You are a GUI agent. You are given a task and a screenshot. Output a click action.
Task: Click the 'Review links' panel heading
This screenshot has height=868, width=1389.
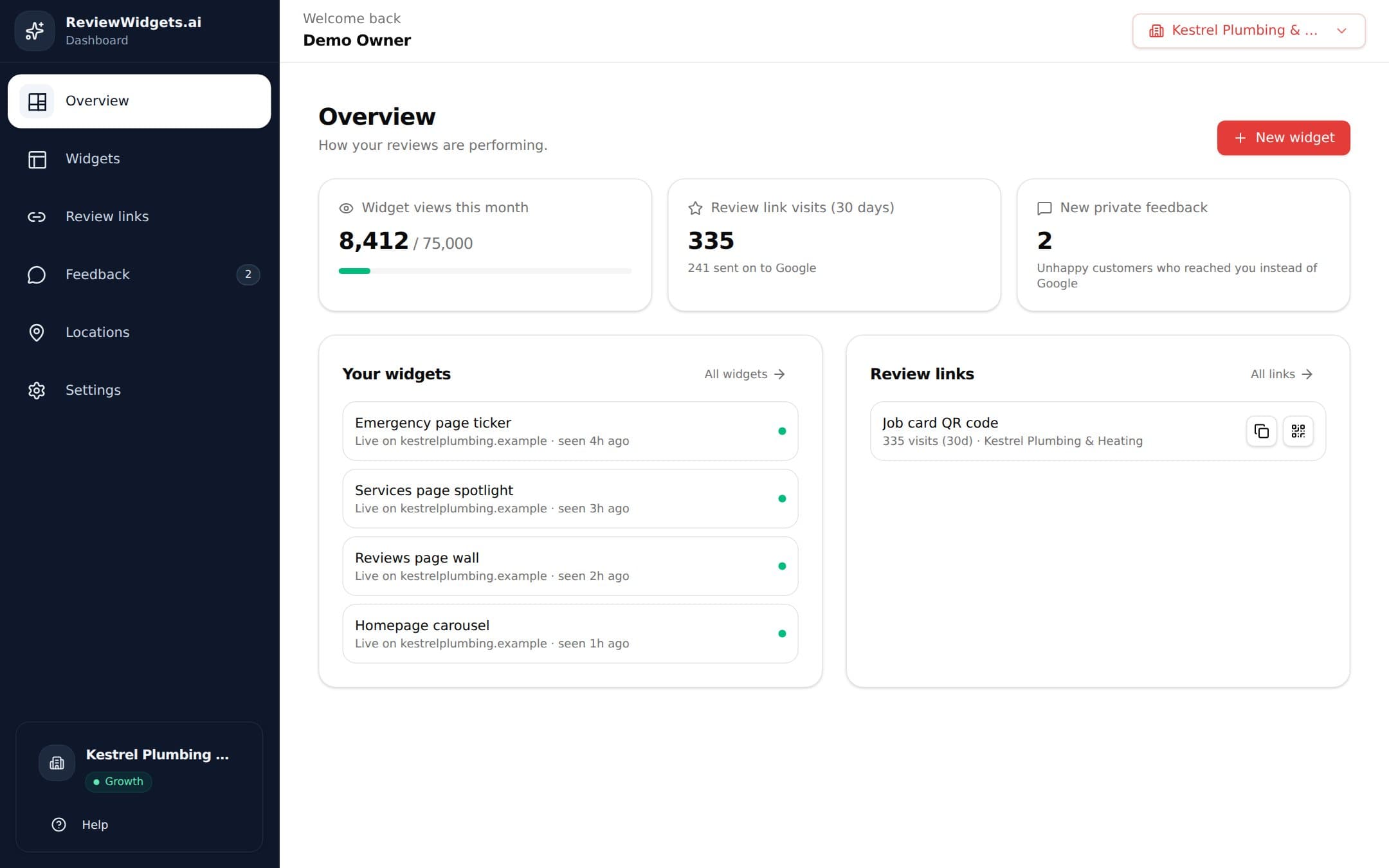922,374
